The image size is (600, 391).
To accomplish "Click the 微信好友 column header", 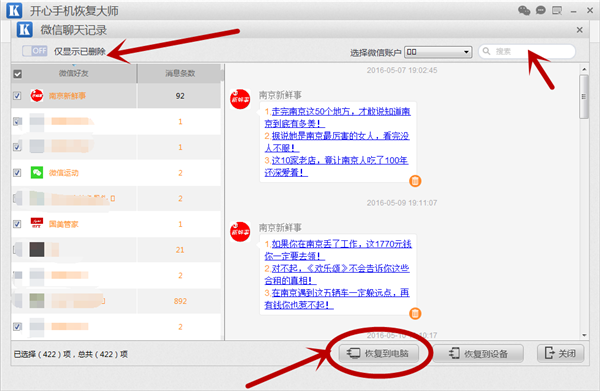I will (x=73, y=73).
